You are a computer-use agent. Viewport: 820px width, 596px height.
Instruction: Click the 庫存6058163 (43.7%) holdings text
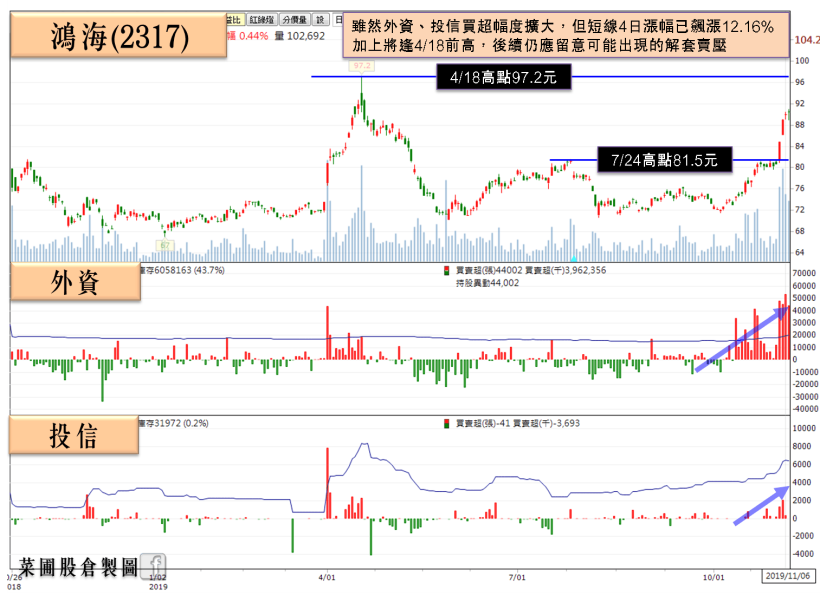[183, 270]
